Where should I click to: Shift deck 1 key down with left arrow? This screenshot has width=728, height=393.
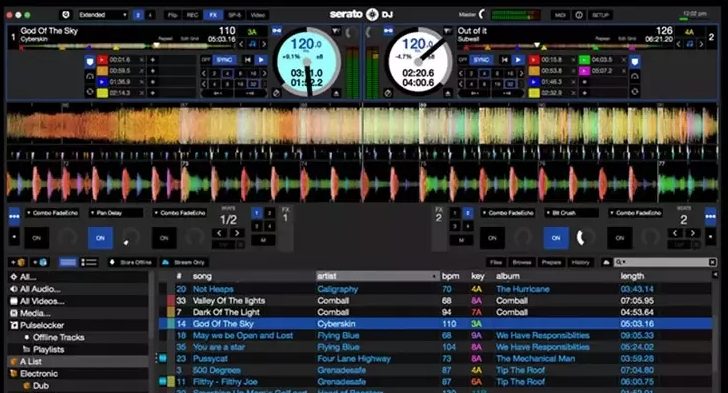[241, 44]
